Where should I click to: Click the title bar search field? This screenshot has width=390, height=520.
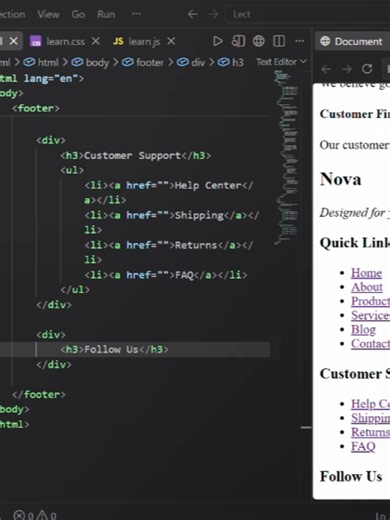point(308,14)
